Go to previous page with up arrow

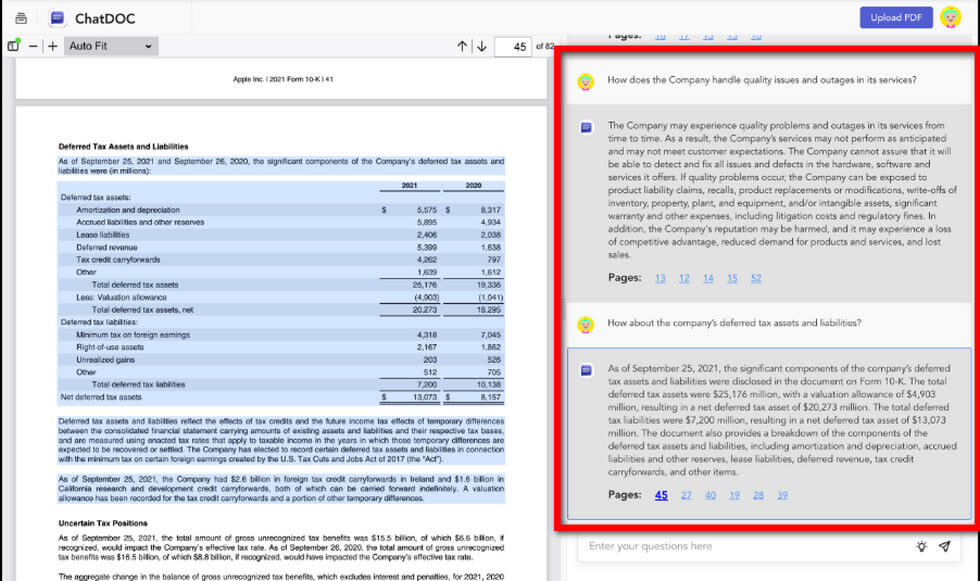coord(460,45)
